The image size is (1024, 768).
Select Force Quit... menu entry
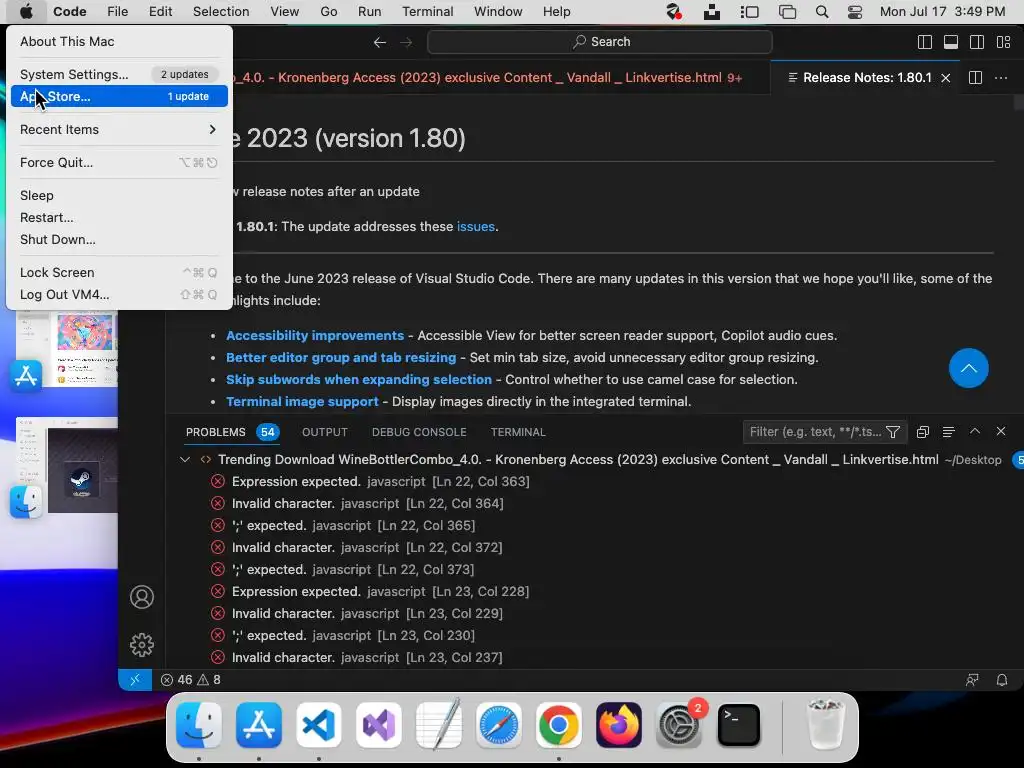click(x=119, y=163)
